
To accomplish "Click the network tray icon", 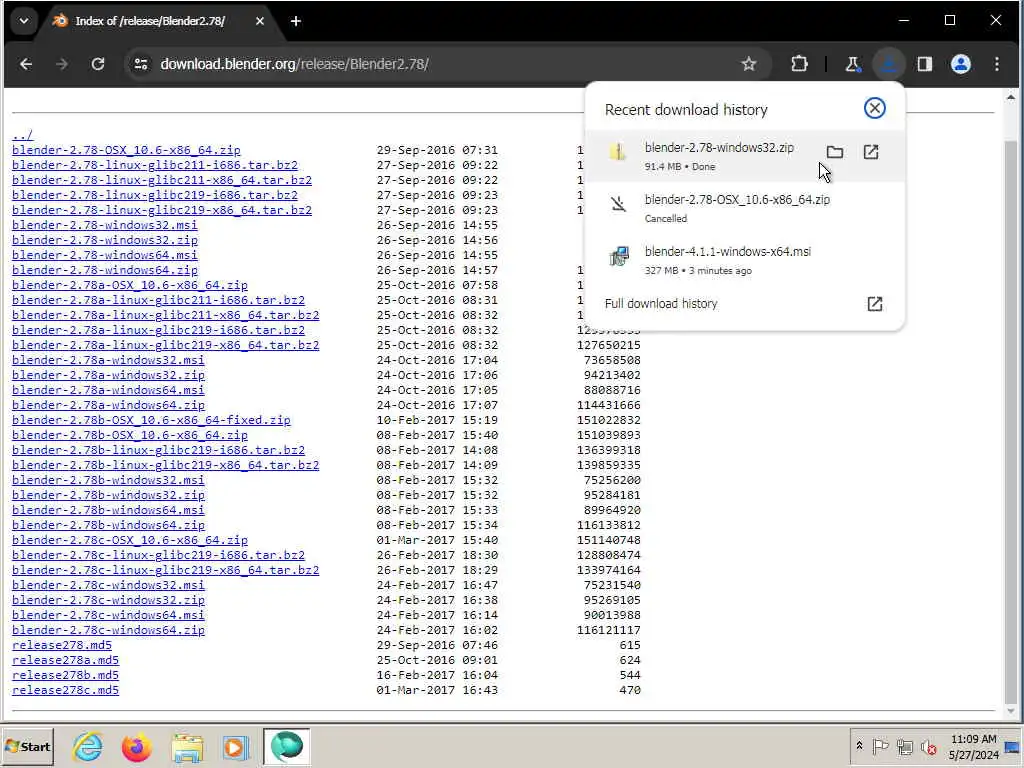I will [x=904, y=746].
